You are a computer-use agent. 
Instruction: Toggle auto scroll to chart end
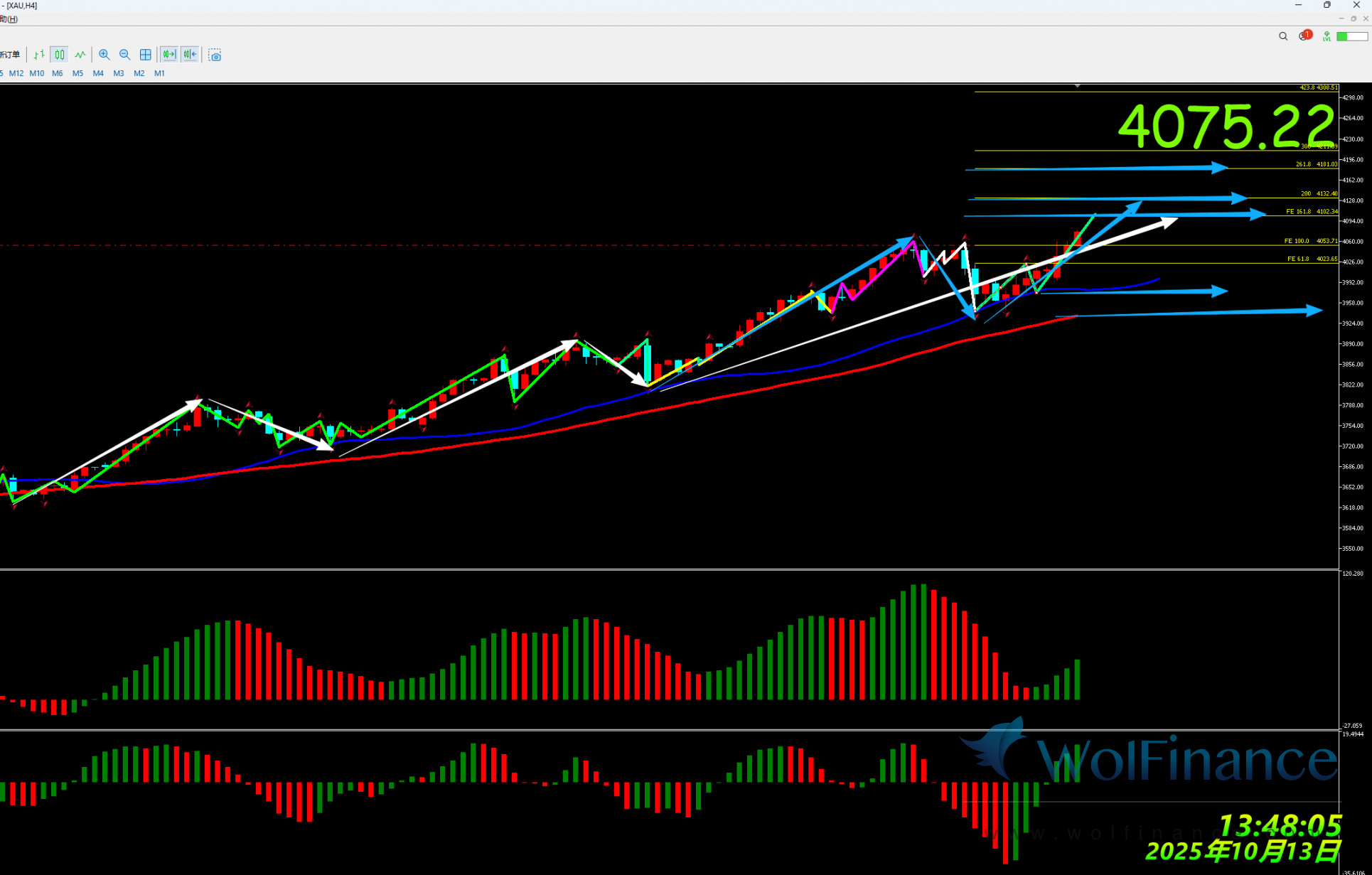pyautogui.click(x=169, y=55)
